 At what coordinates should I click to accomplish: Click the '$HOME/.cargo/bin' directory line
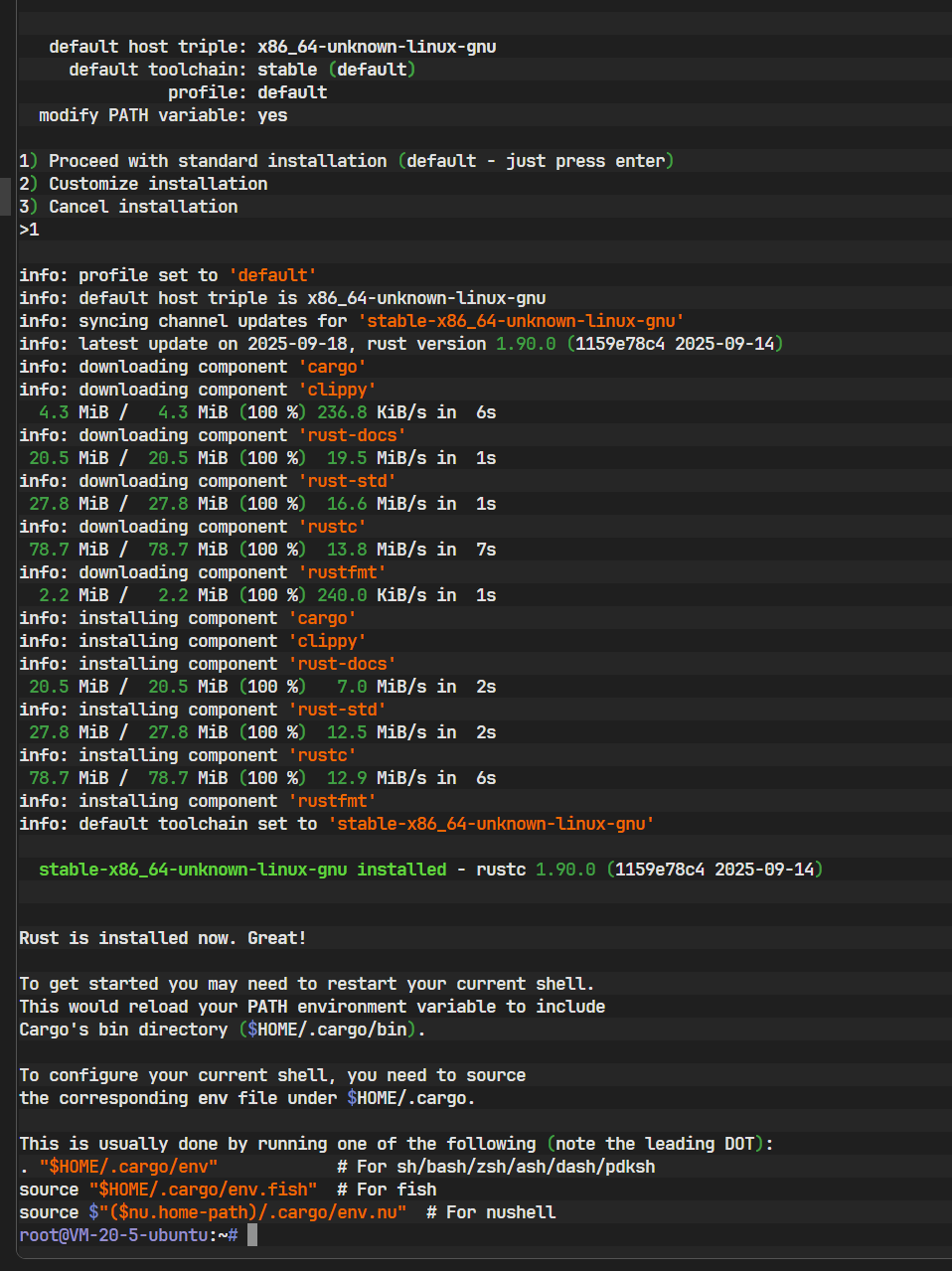[223, 1030]
